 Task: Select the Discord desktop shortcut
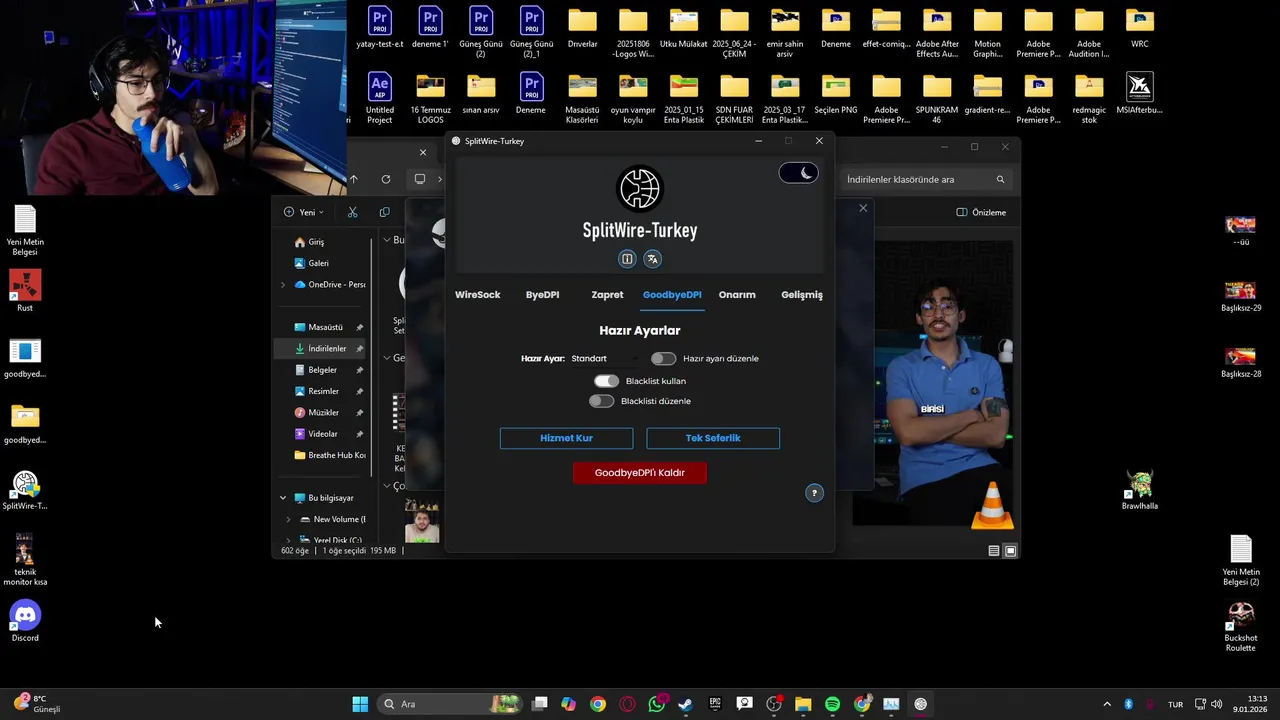25,620
